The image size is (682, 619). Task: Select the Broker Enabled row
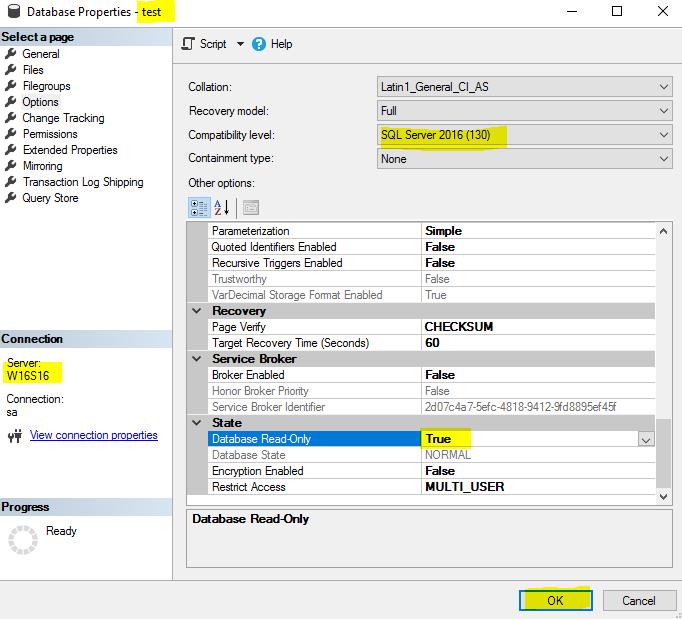431,375
